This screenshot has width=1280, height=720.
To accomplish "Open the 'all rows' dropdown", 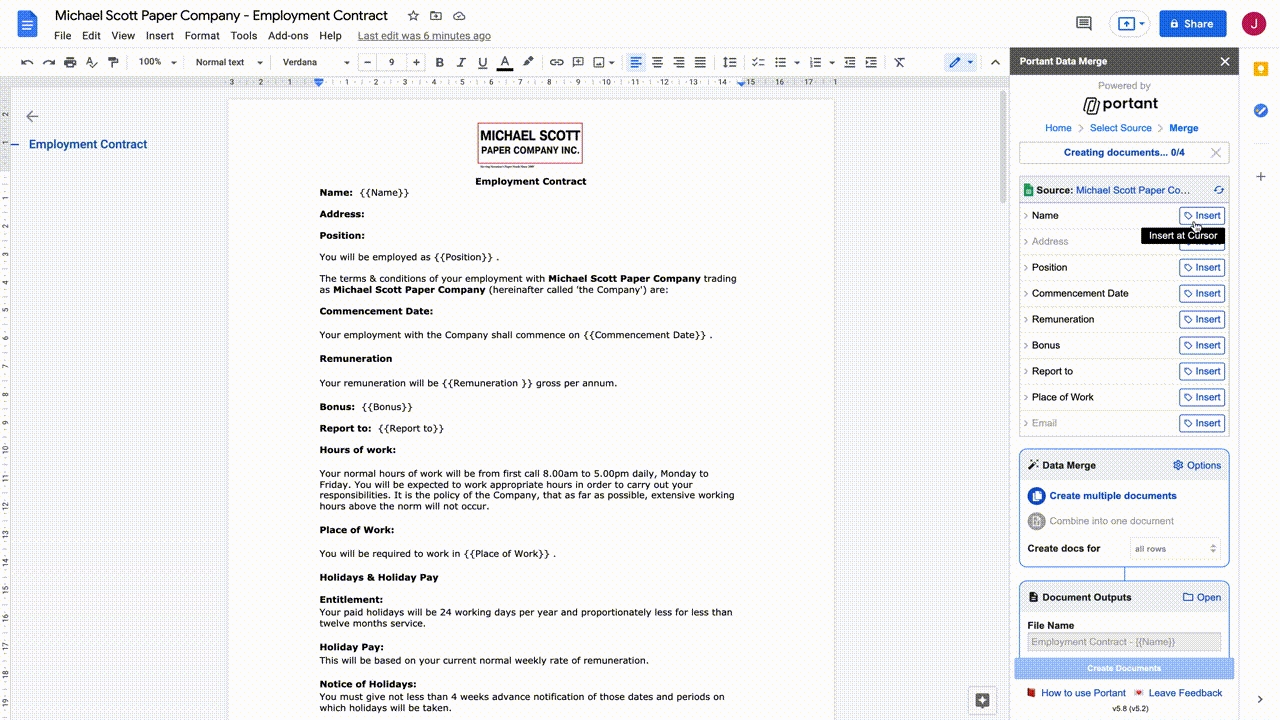I will point(1175,548).
